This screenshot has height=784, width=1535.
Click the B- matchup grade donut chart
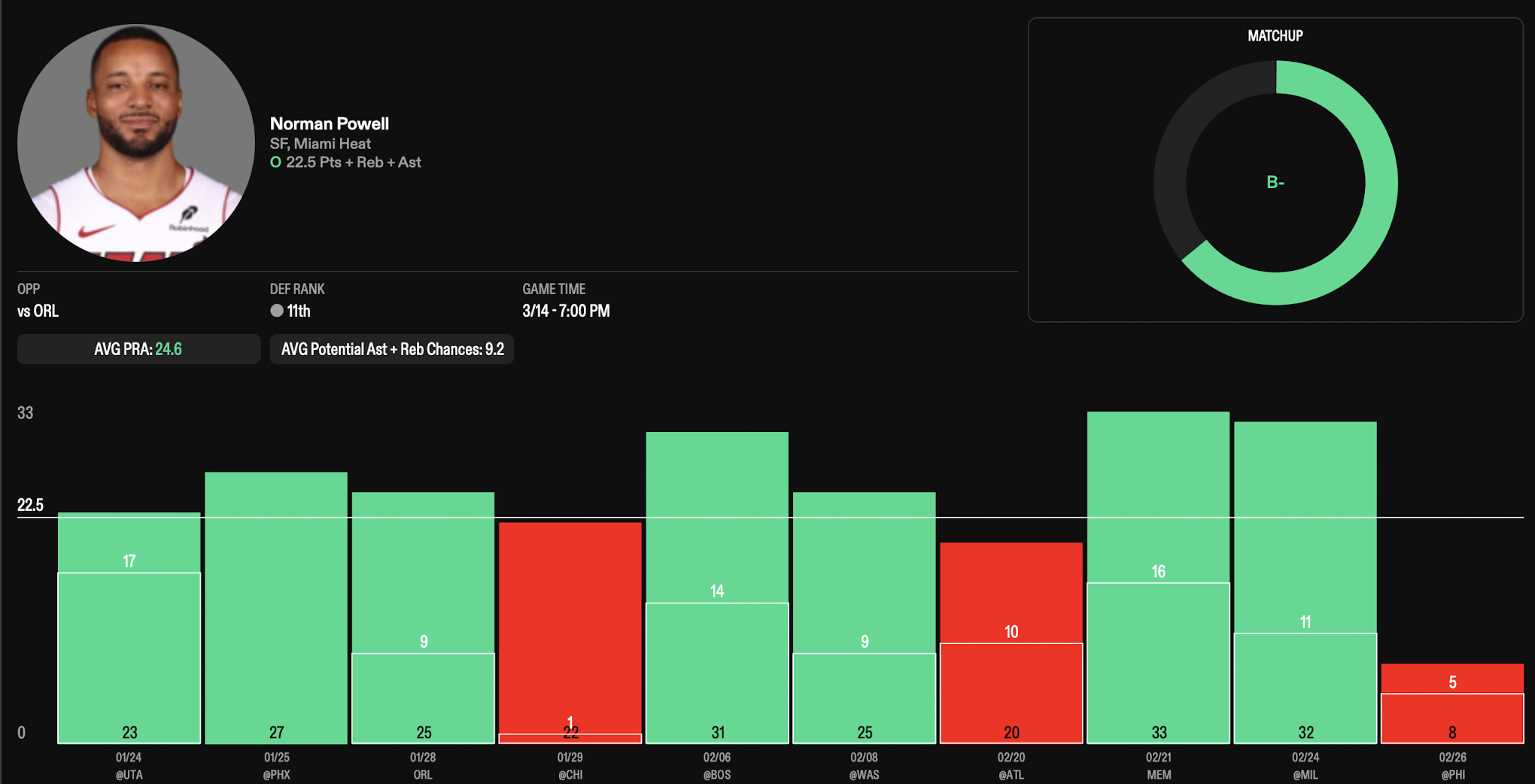coord(1275,183)
